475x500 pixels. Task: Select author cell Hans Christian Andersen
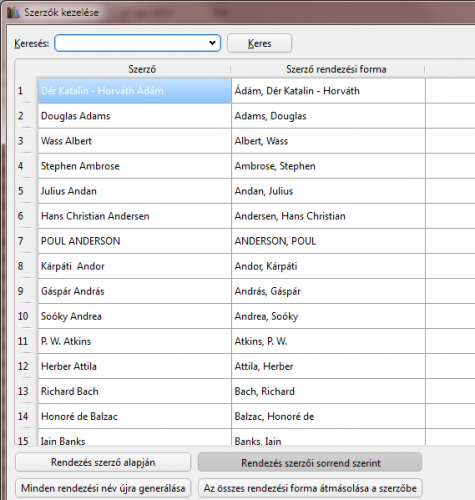135,216
